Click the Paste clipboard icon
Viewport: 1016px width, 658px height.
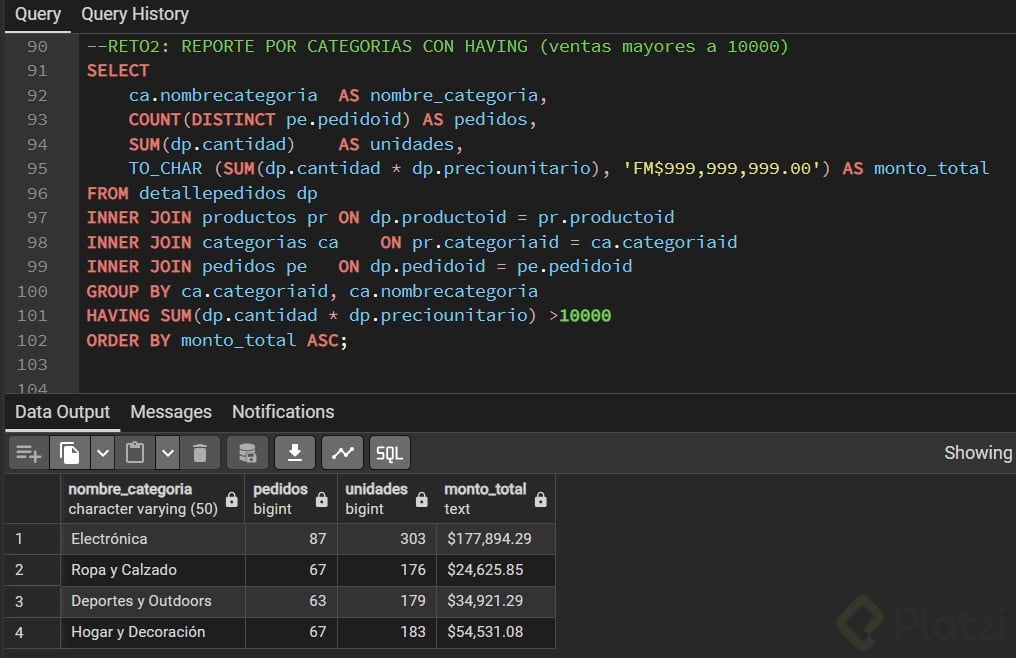[x=134, y=454]
